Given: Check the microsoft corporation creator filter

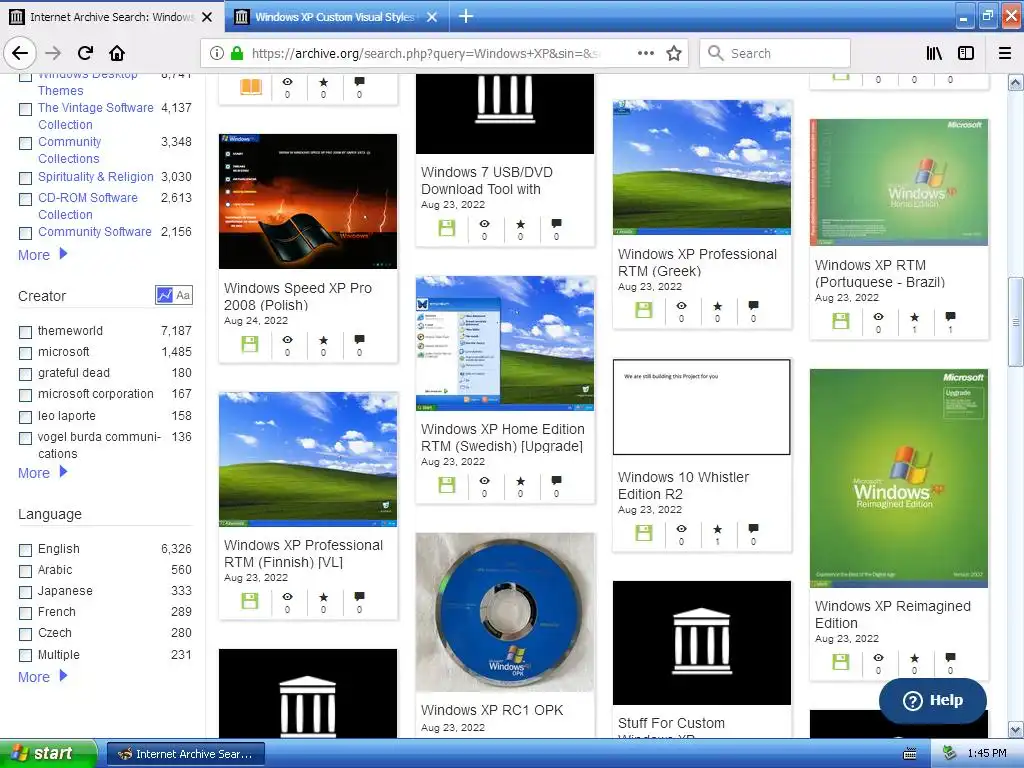Looking at the screenshot, I should (x=25, y=395).
